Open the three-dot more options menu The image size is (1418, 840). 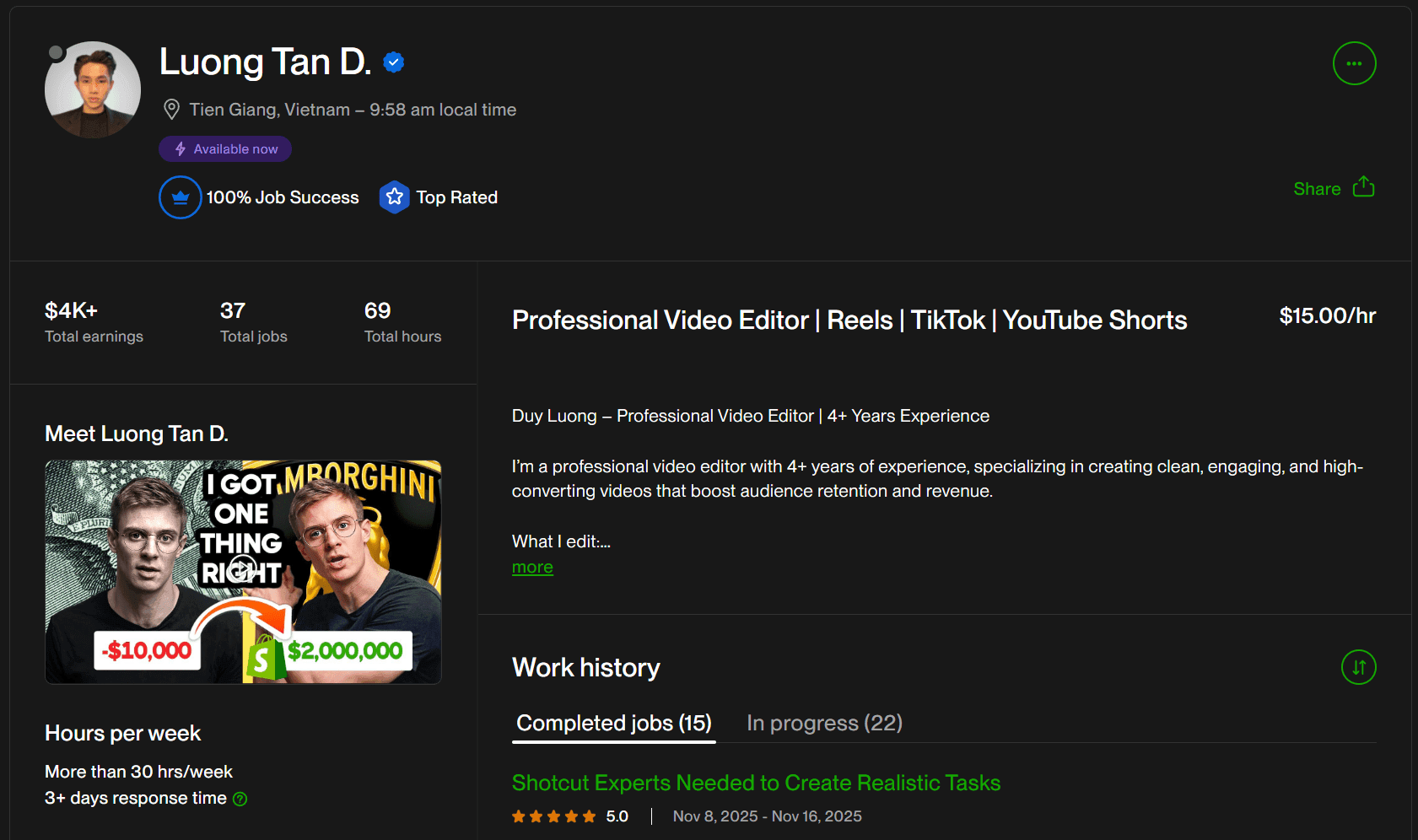point(1354,63)
